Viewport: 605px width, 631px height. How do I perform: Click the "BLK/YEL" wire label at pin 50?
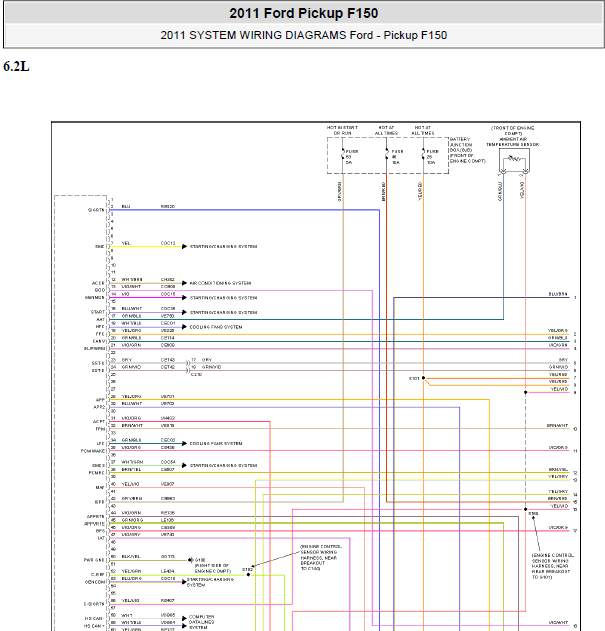pyautogui.click(x=131, y=557)
